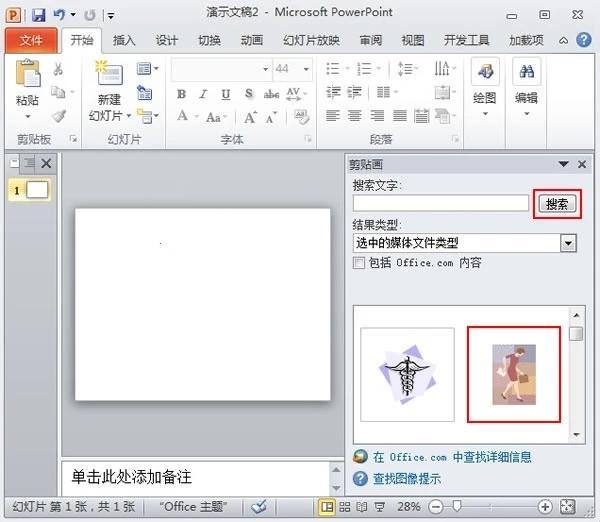This screenshot has height=522, width=600.
Task: Open Clip Art pane options arrow
Action: click(563, 164)
